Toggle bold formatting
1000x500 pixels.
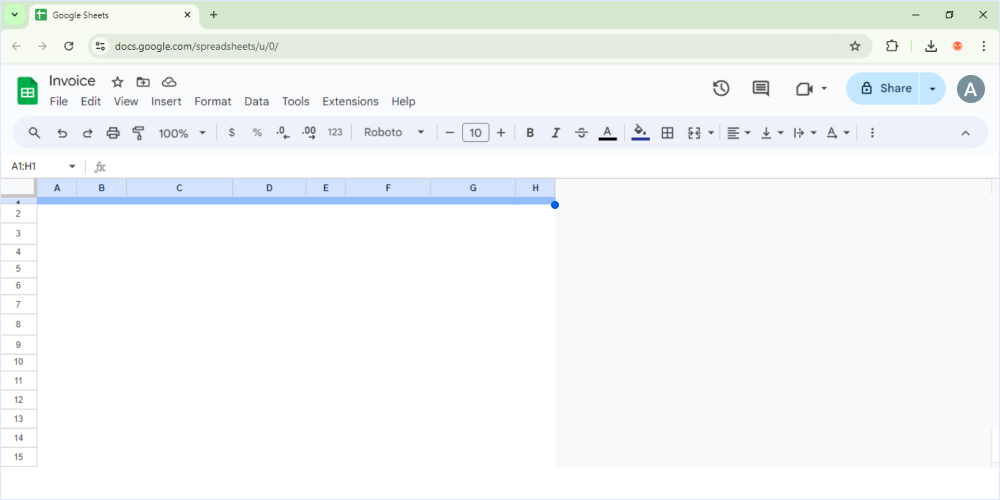click(x=530, y=133)
